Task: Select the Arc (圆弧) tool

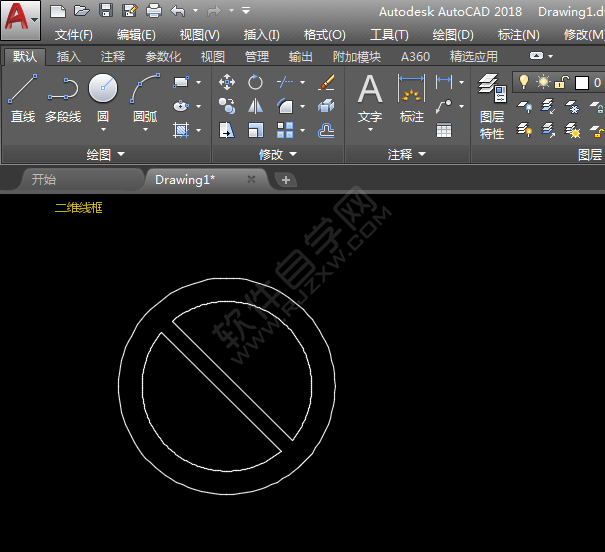Action: coord(145,96)
